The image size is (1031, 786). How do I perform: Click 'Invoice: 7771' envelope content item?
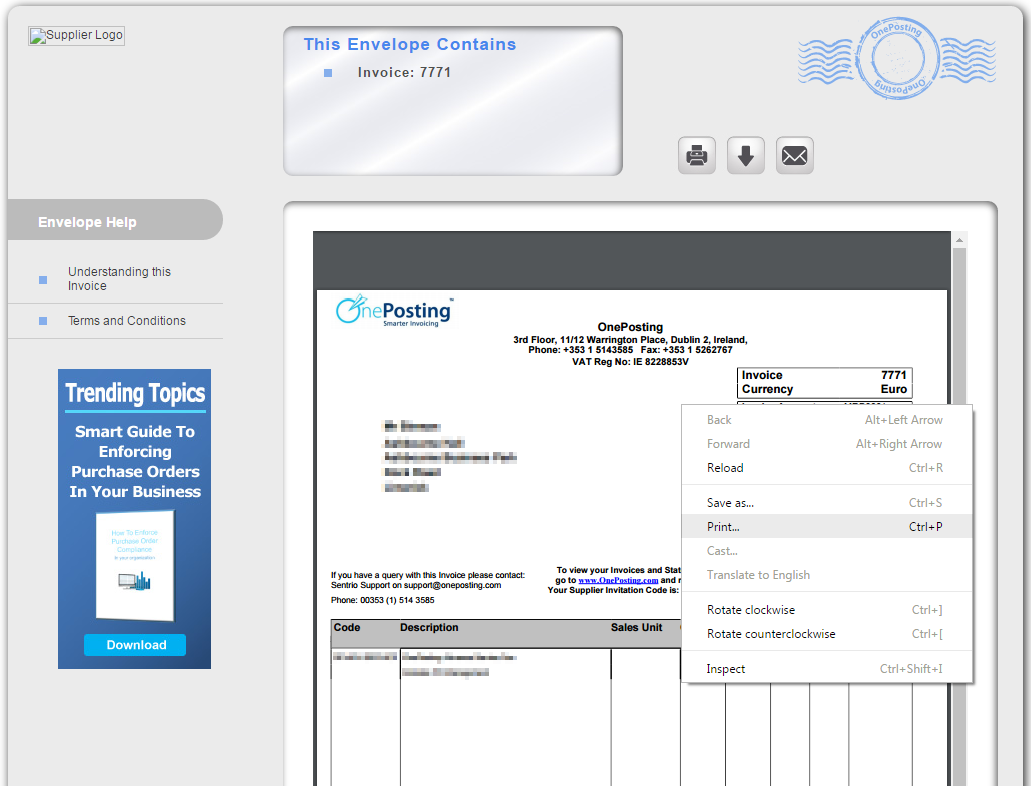404,72
